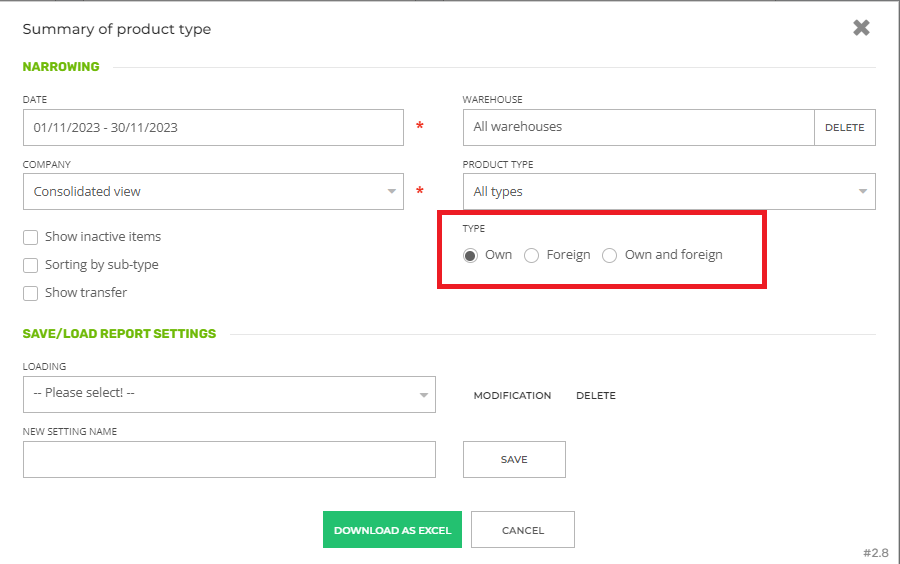This screenshot has height=564, width=900.
Task: Select the Own radio button
Action: (x=471, y=255)
